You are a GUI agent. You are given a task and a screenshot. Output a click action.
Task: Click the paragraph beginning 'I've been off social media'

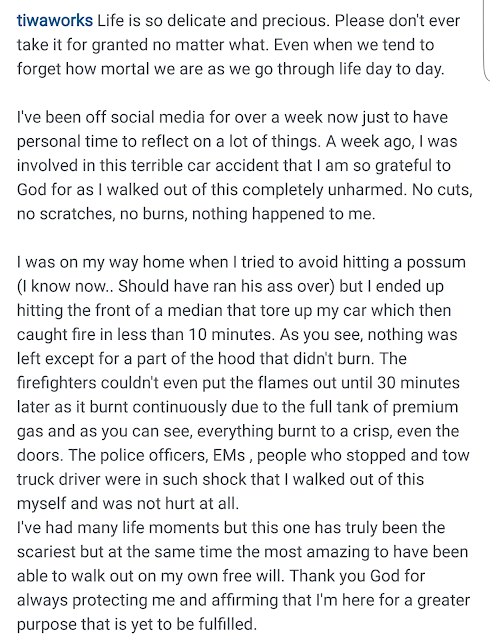tap(245, 165)
